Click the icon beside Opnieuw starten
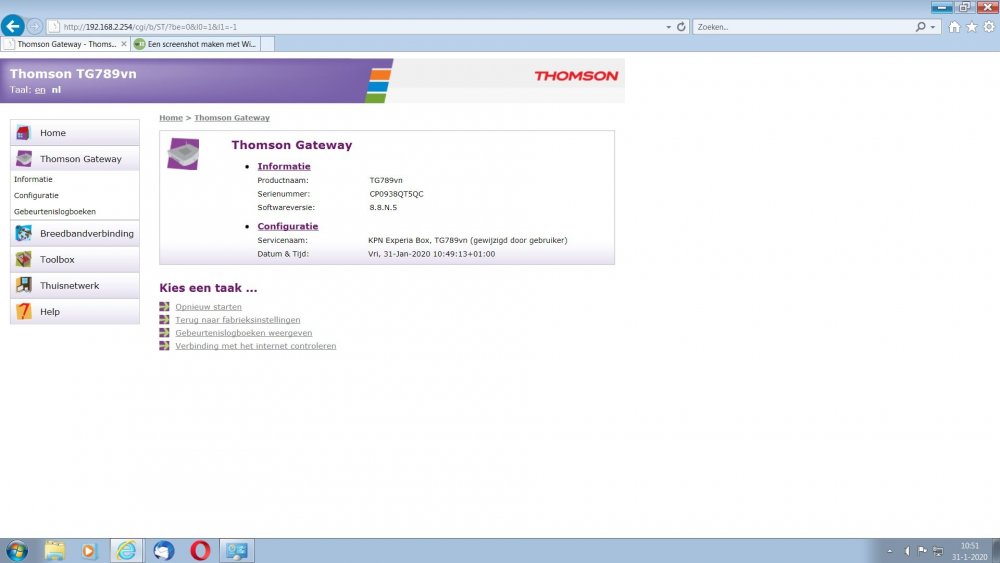This screenshot has width=1000, height=563. (165, 307)
